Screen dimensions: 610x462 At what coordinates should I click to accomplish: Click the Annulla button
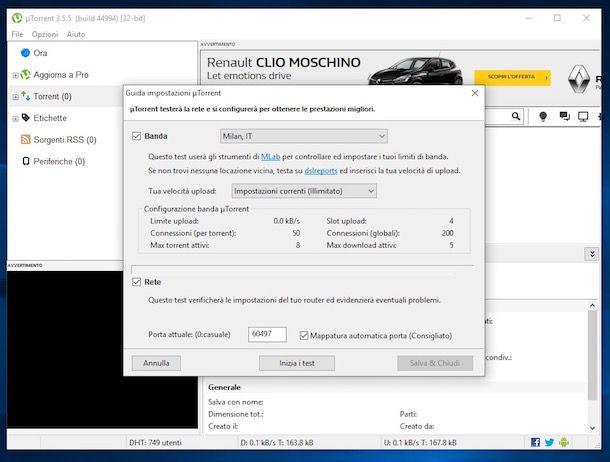coord(156,363)
